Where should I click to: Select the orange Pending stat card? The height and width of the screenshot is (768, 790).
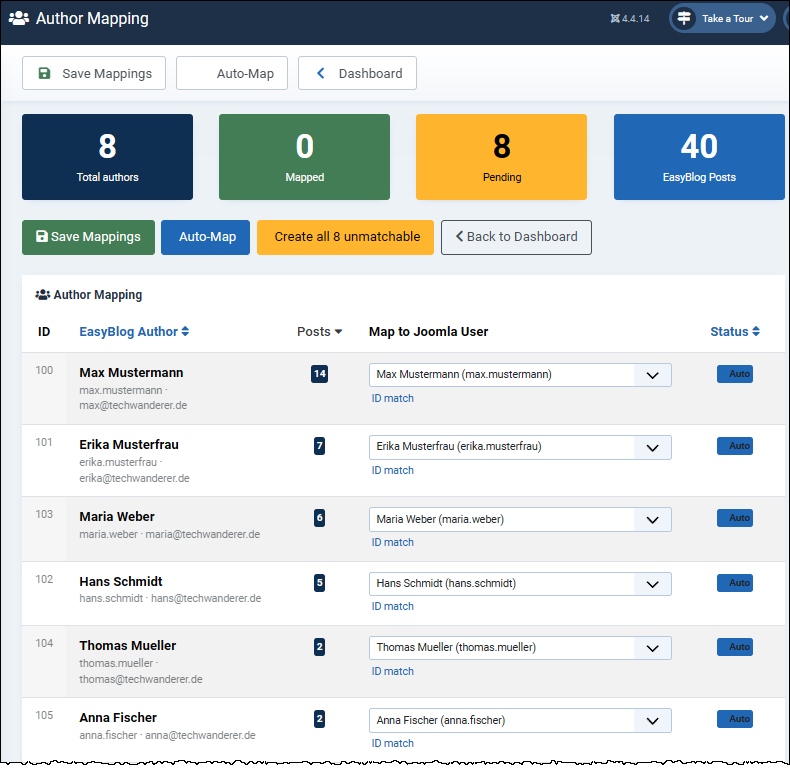501,157
